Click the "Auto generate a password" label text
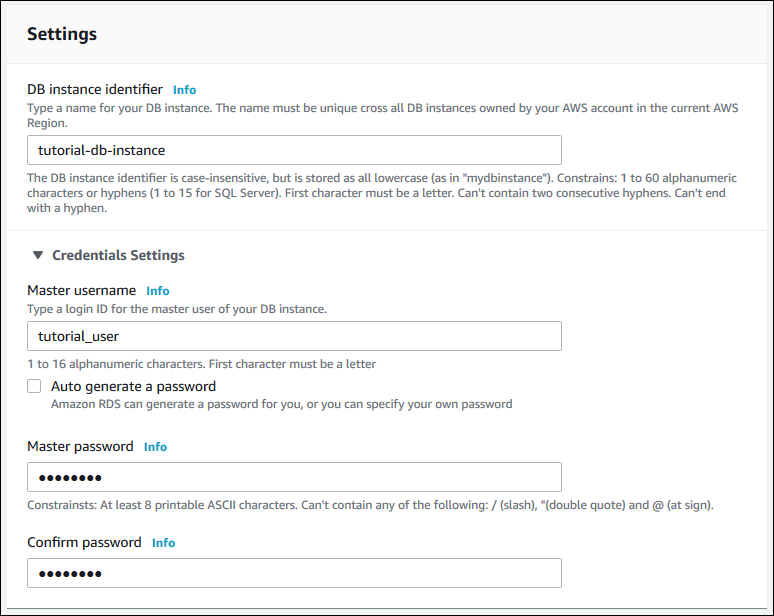Screen dimensions: 774x616 (x=133, y=386)
